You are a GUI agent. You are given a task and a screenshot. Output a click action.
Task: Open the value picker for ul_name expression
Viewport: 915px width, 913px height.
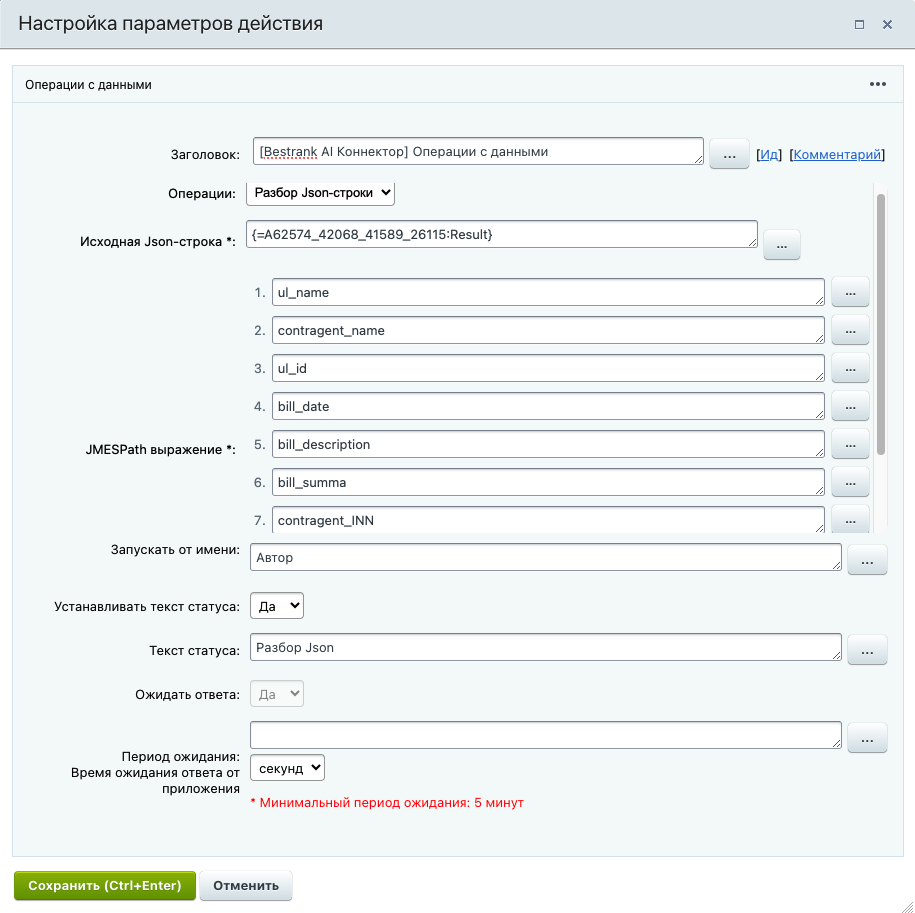tap(850, 292)
